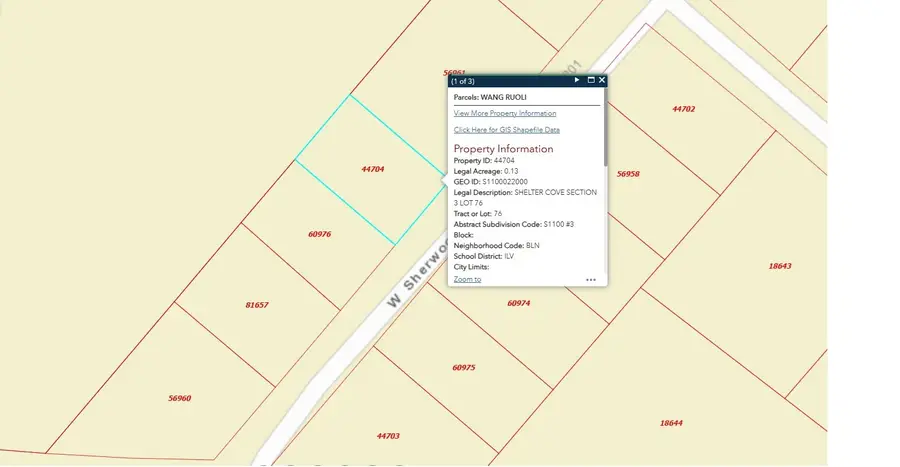Select parcel 56958 on the map
The image size is (900, 467).
(x=628, y=174)
